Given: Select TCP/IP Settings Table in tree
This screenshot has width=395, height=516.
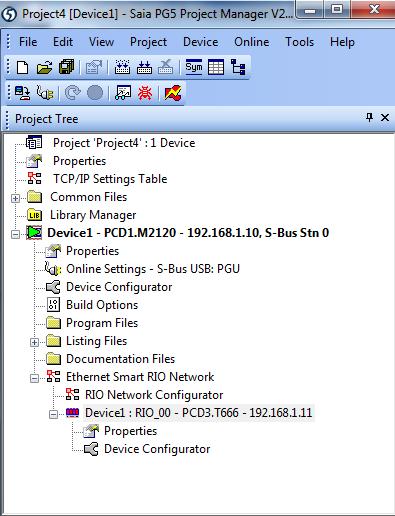Looking at the screenshot, I should click(110, 179).
